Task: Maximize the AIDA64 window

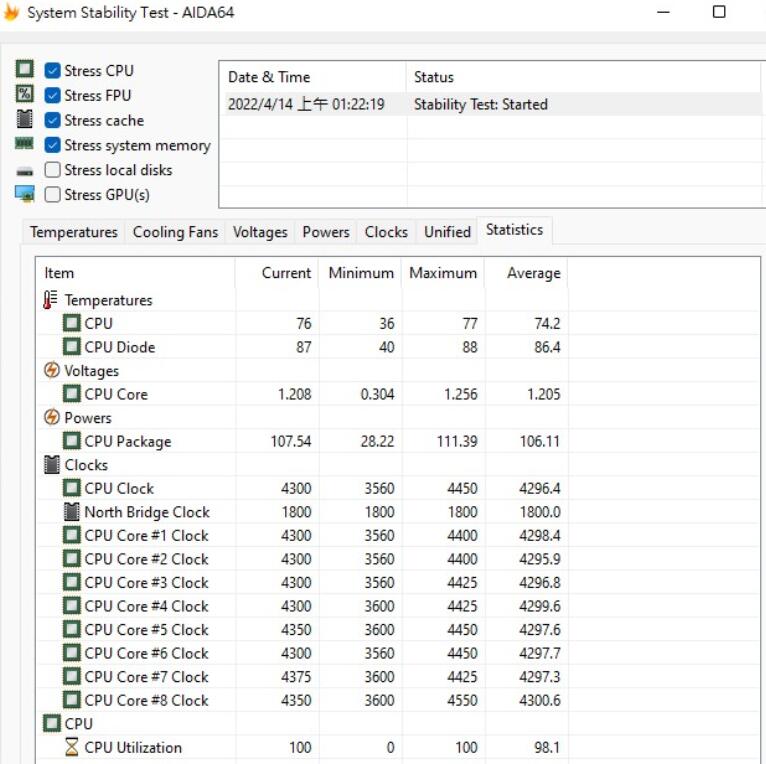Action: (x=719, y=12)
